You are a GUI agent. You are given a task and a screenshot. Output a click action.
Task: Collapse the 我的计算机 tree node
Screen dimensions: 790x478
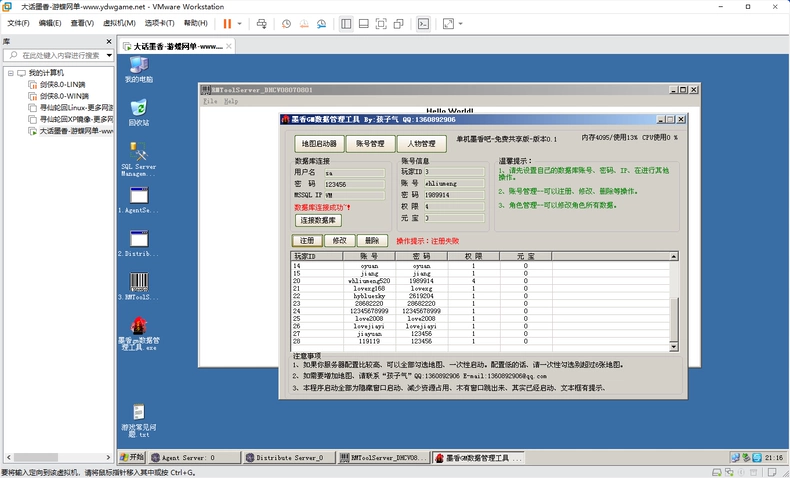pyautogui.click(x=11, y=73)
